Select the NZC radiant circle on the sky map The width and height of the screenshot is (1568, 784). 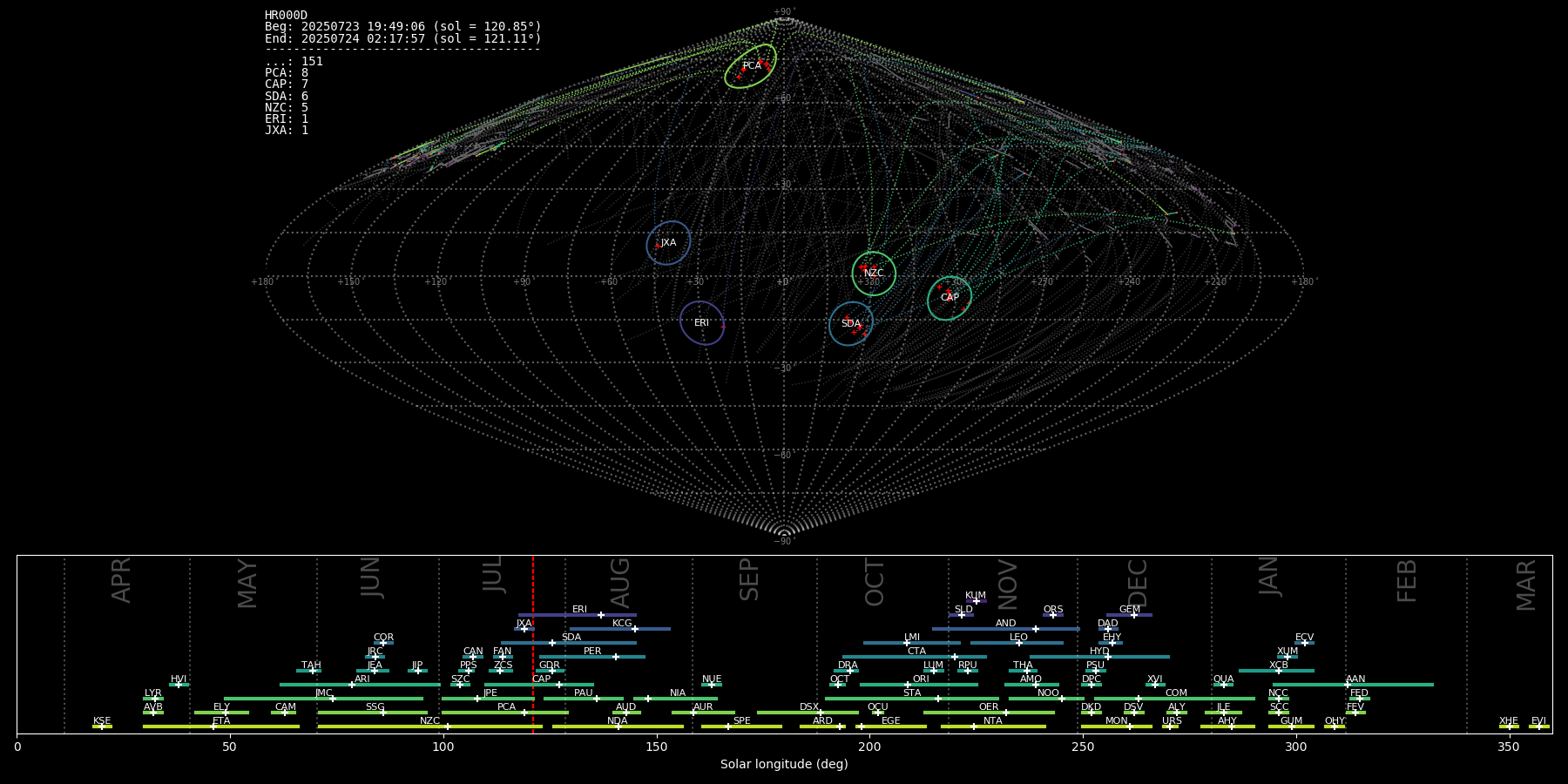(874, 274)
